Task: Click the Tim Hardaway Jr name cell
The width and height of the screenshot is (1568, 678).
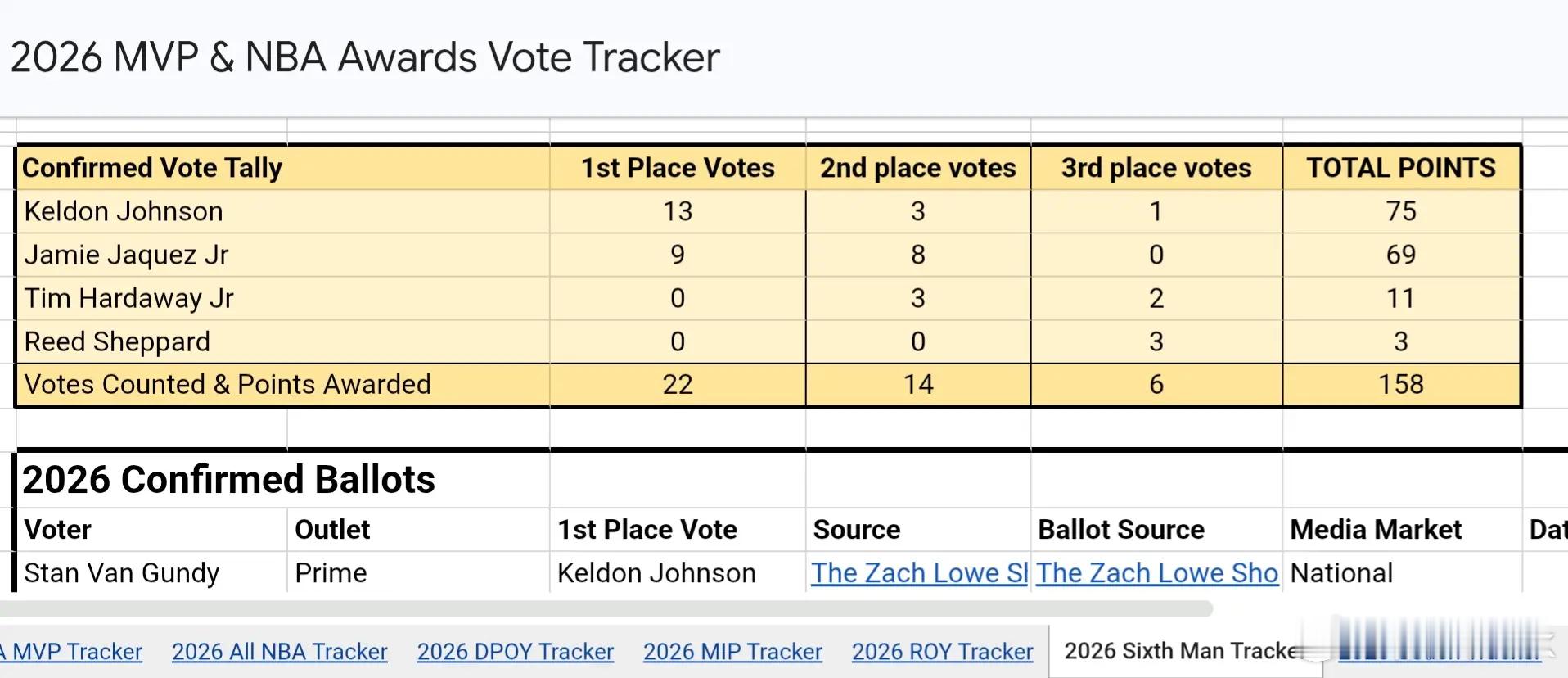Action: pos(128,298)
